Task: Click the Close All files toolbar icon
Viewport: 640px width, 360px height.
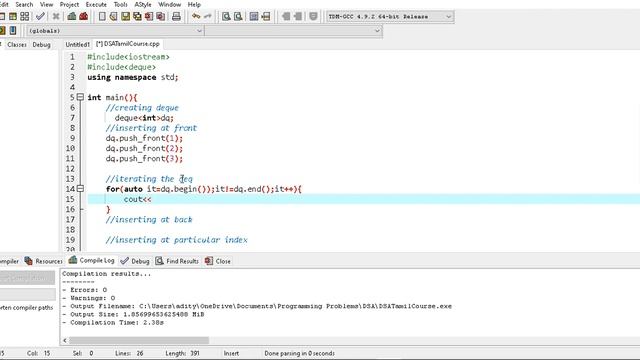Action: point(161,16)
